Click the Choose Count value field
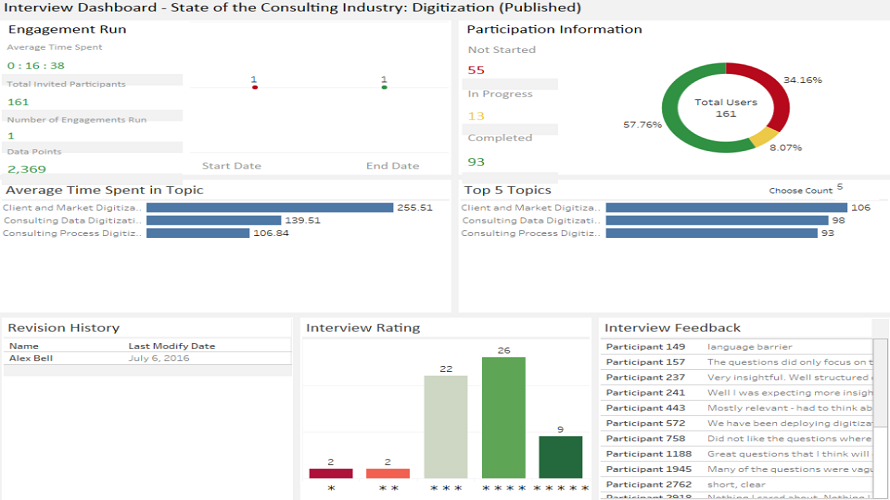 pos(839,187)
